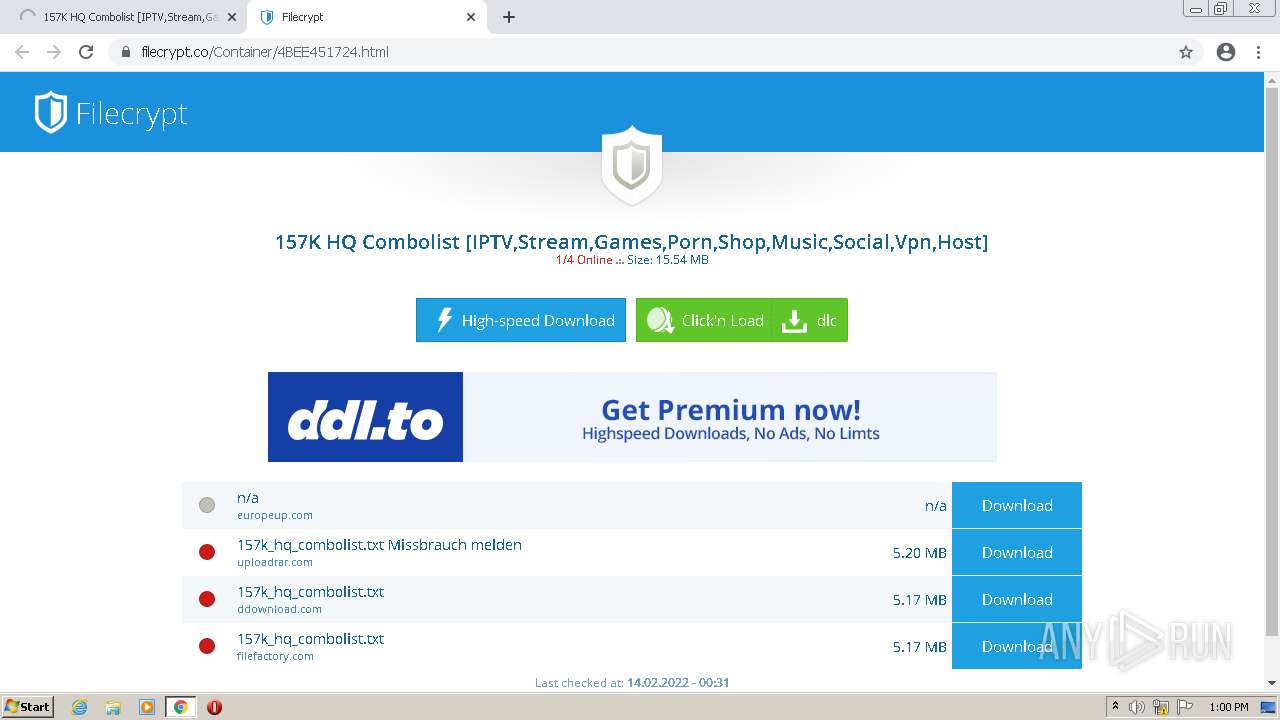Open the ddl.to Get Premium banner
The width and height of the screenshot is (1280, 720).
pos(632,417)
